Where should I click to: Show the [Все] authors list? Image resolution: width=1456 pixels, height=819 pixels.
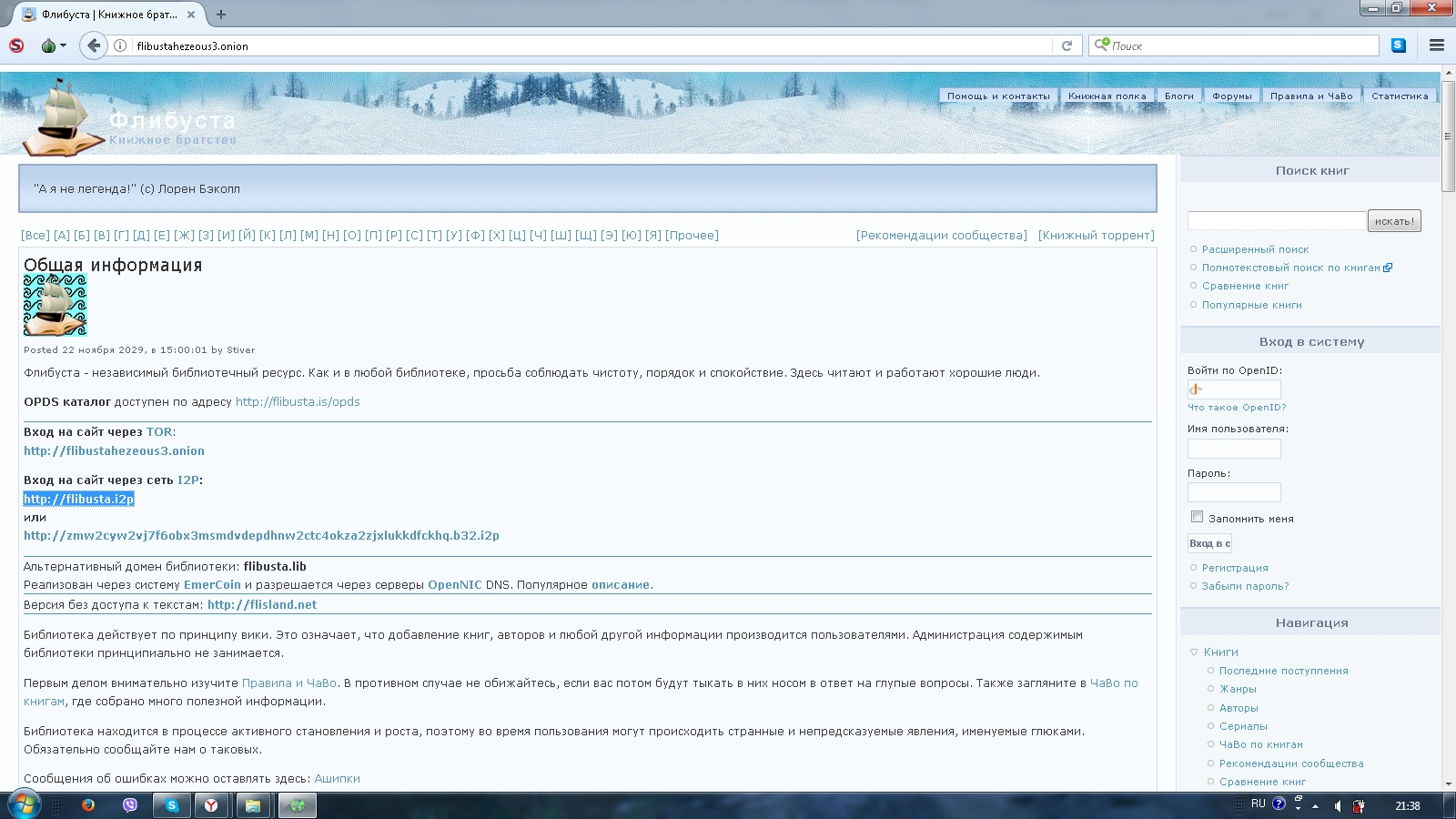pos(35,235)
